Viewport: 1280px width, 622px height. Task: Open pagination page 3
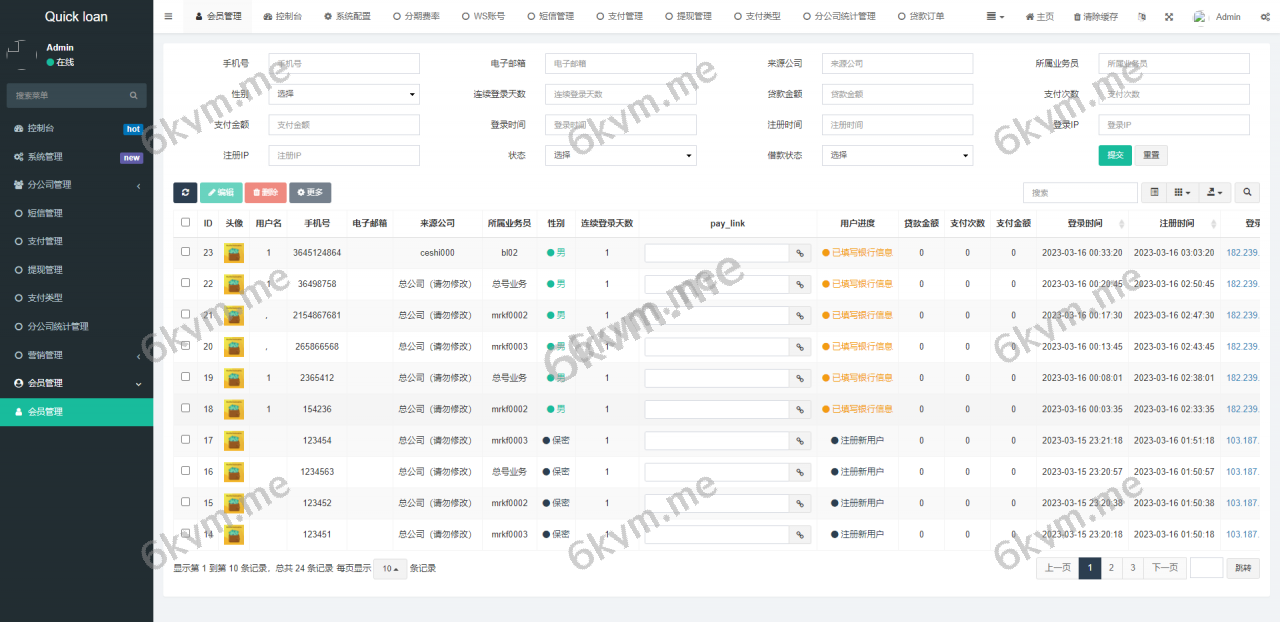pyautogui.click(x=1132, y=567)
